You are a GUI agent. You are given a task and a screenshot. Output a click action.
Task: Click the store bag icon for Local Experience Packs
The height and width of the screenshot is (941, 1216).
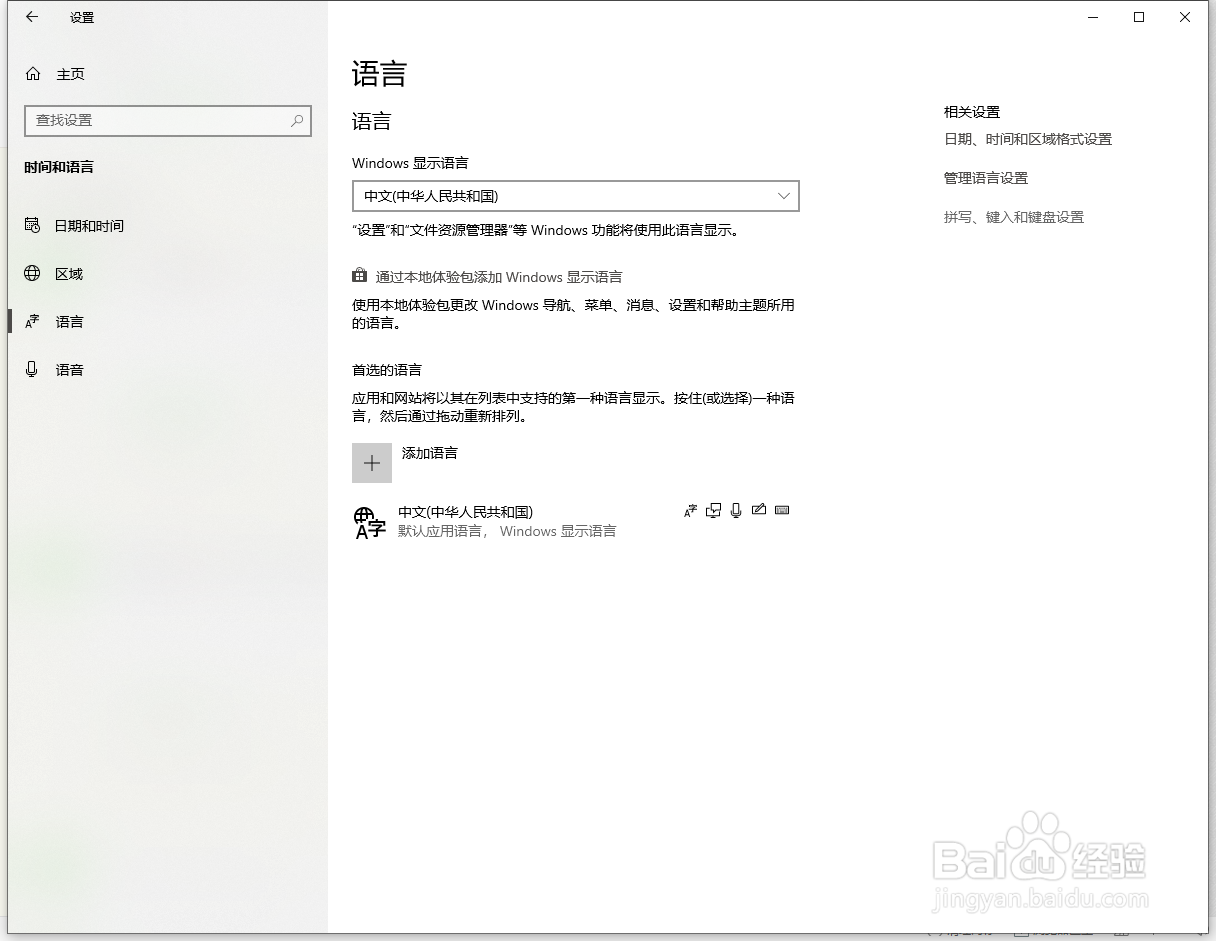[x=360, y=276]
